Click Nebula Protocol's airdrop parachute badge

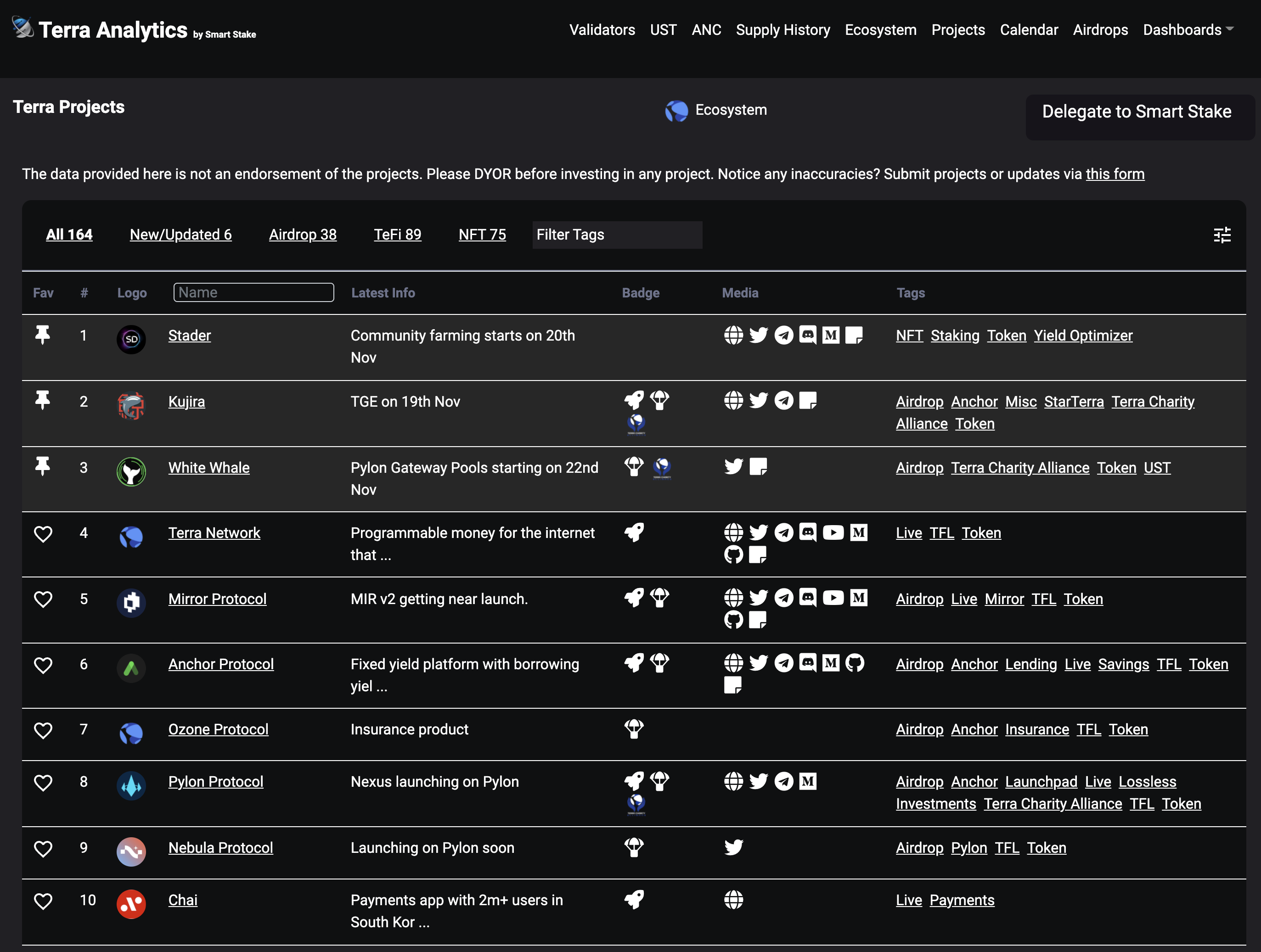[634, 847]
